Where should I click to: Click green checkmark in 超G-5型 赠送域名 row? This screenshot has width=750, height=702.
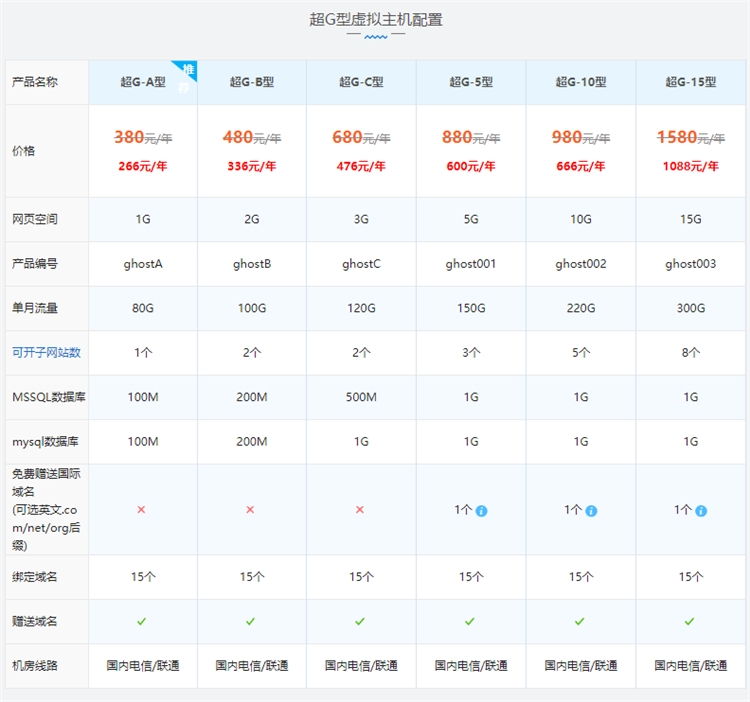pos(470,621)
